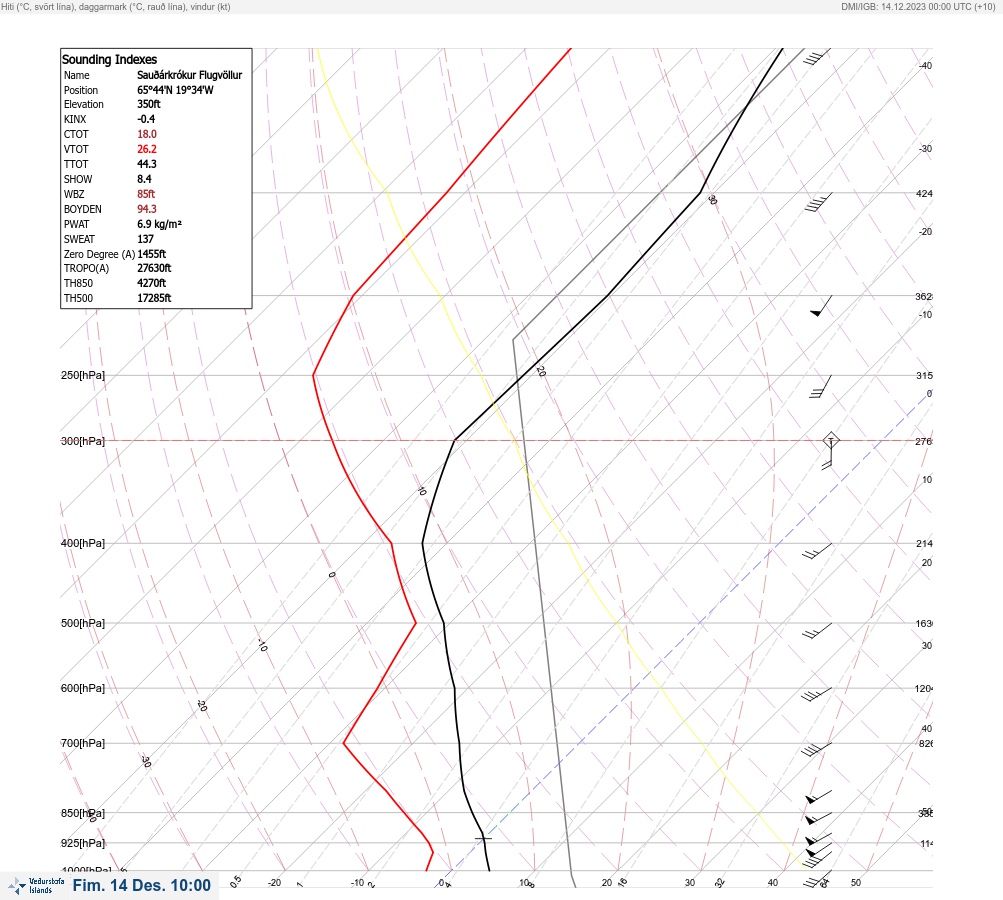This screenshot has height=900, width=1003.
Task: Click the 214 height label on right axis
Action: 924,544
